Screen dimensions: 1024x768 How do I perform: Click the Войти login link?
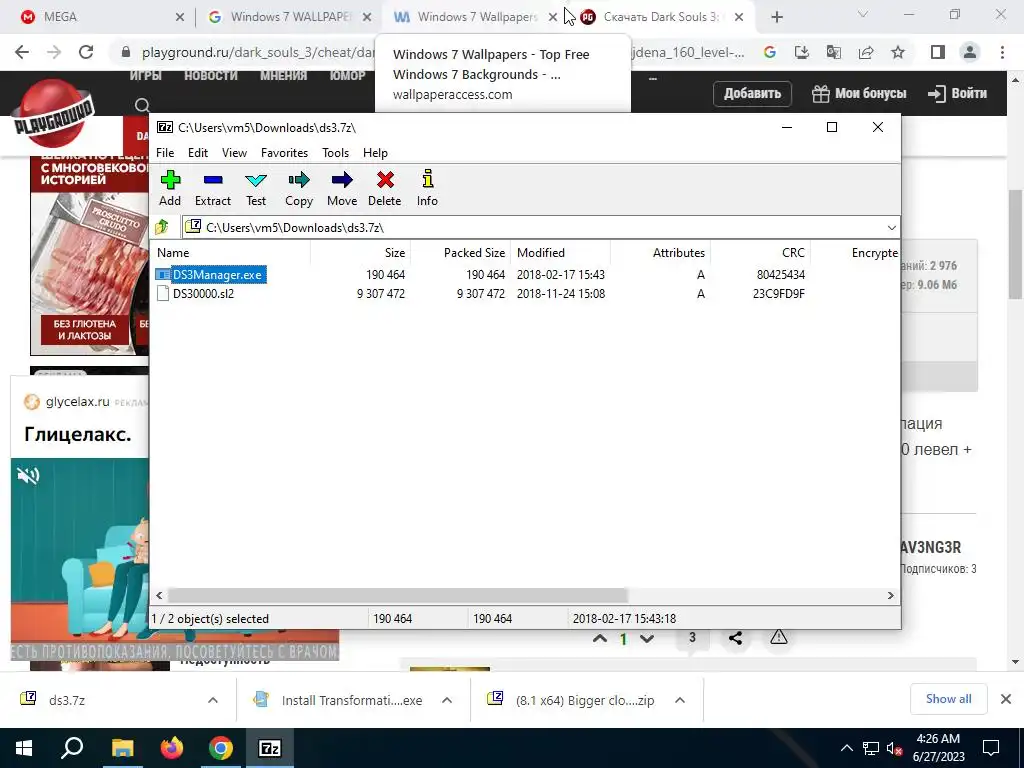point(957,93)
